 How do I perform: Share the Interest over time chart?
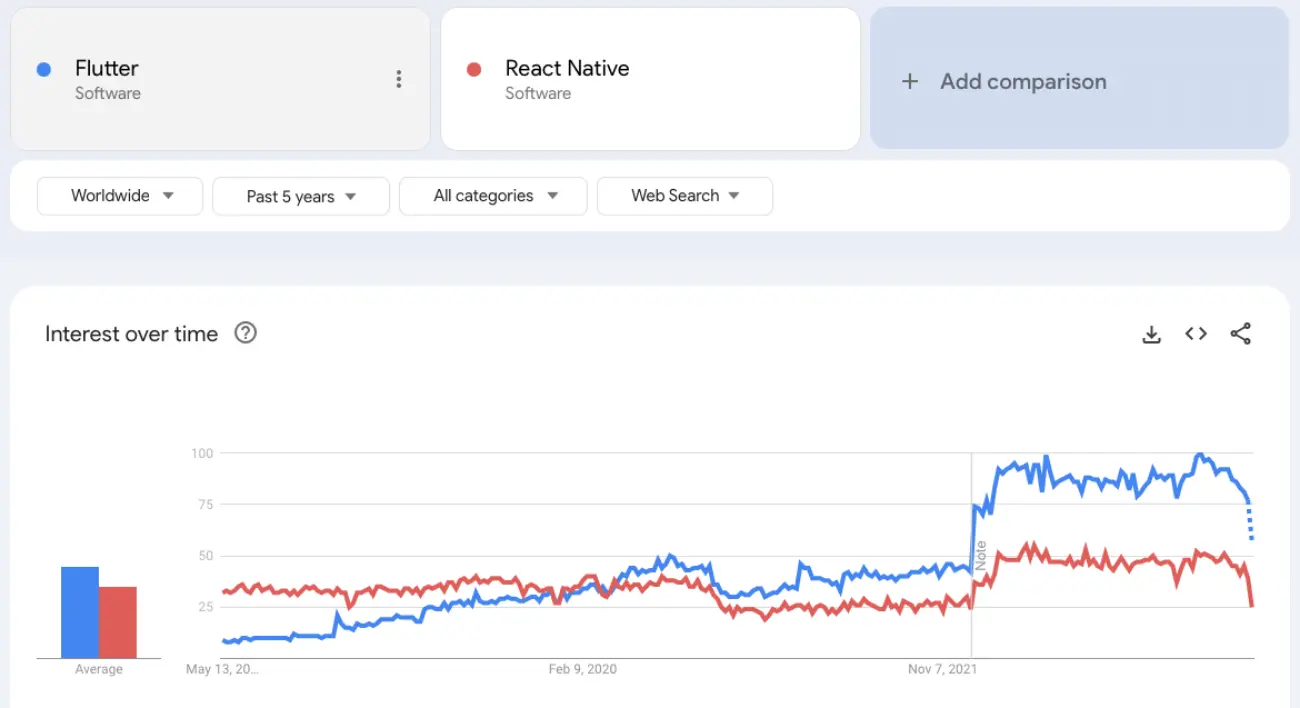1241,334
